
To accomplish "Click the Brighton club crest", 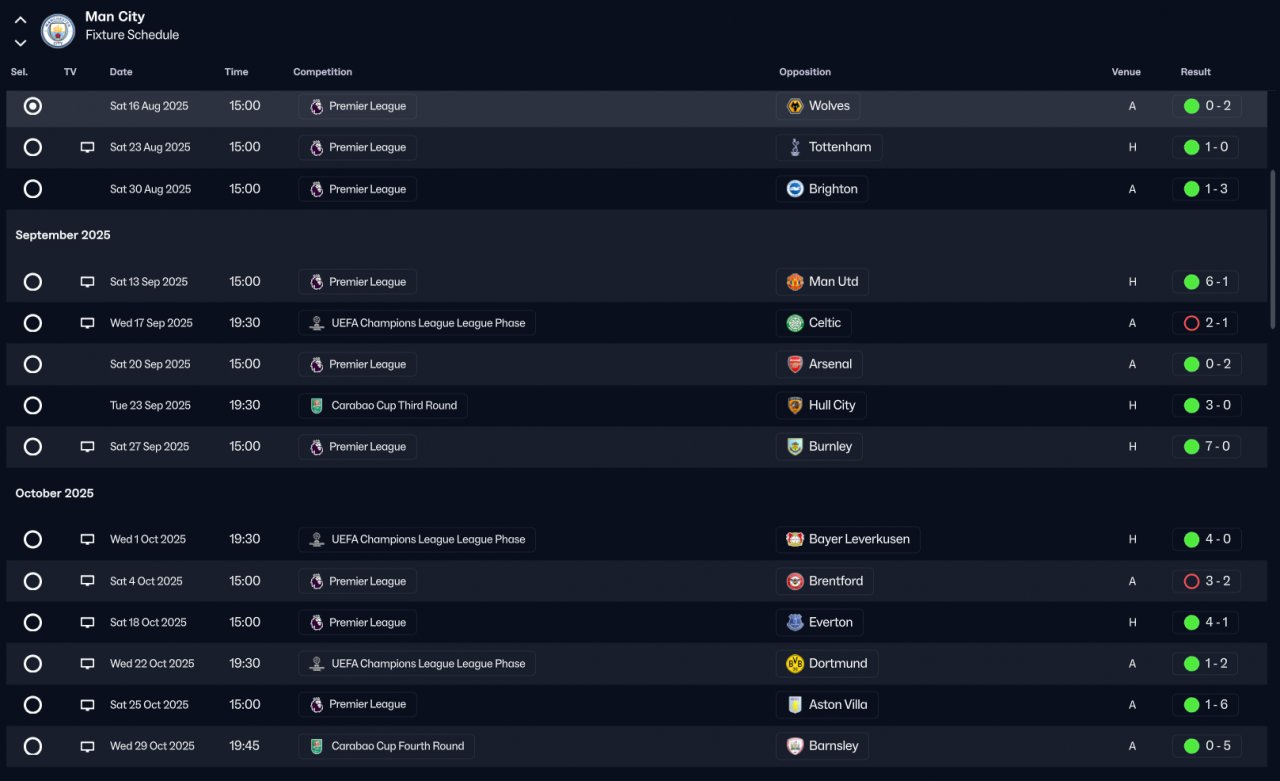I will pyautogui.click(x=795, y=189).
